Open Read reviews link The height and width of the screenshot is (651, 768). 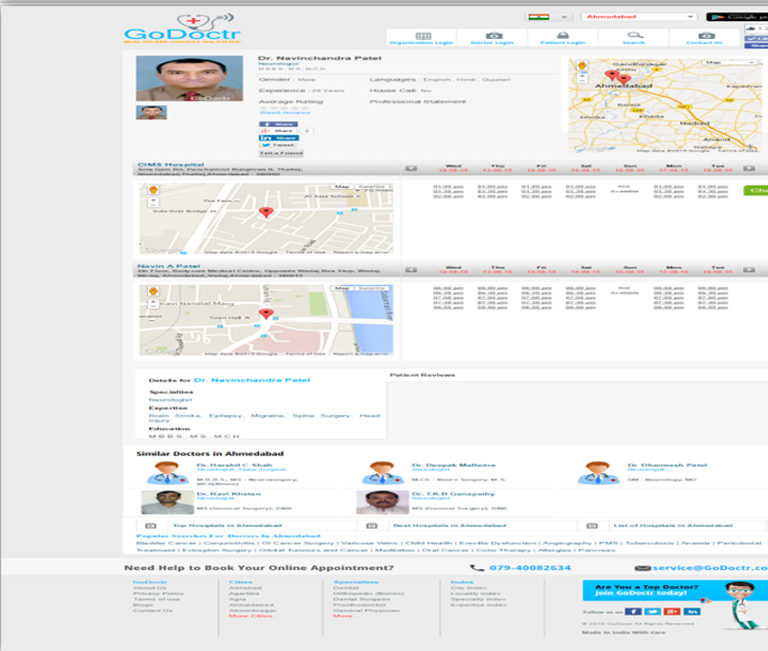(x=285, y=113)
